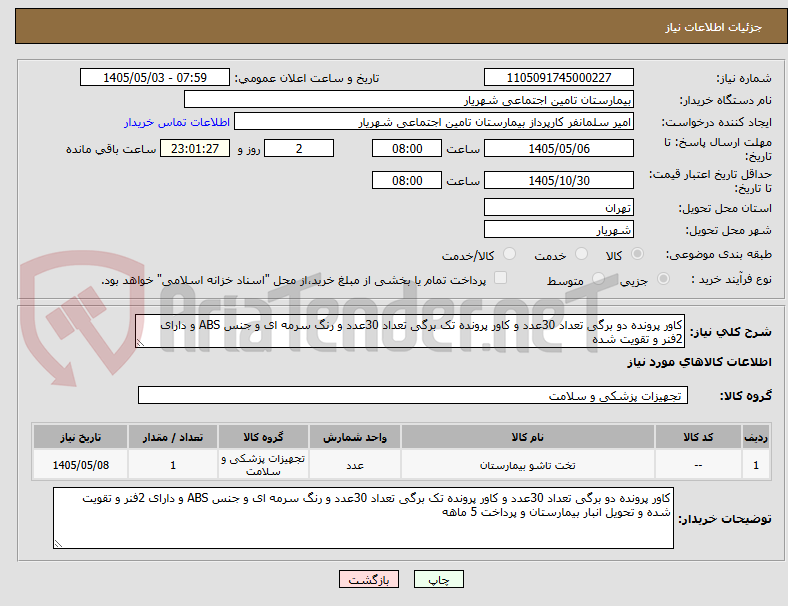Select the کالا radio button
Image resolution: width=788 pixels, height=606 pixels.
637,254
